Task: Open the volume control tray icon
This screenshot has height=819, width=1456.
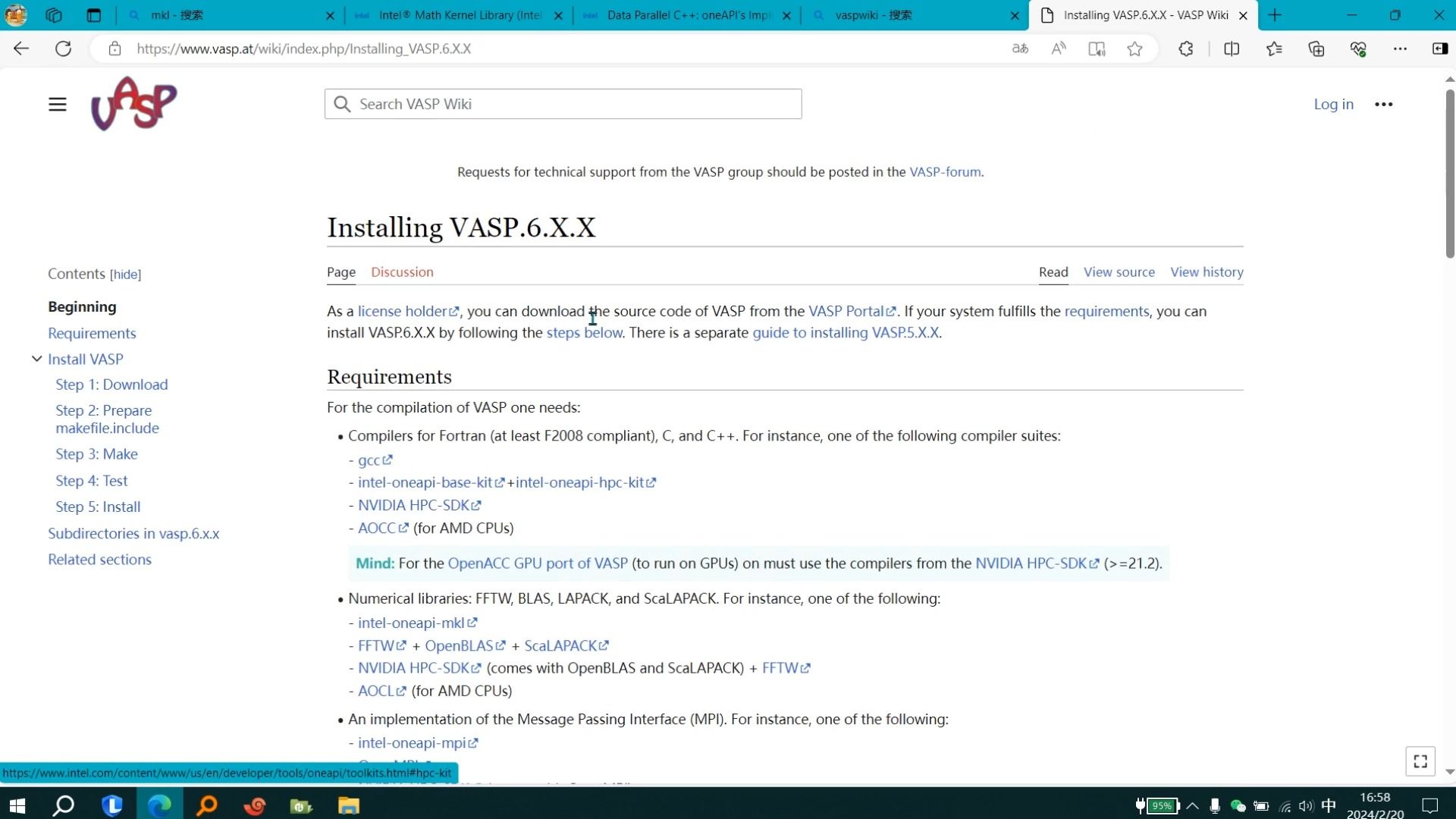Action: tap(1305, 806)
